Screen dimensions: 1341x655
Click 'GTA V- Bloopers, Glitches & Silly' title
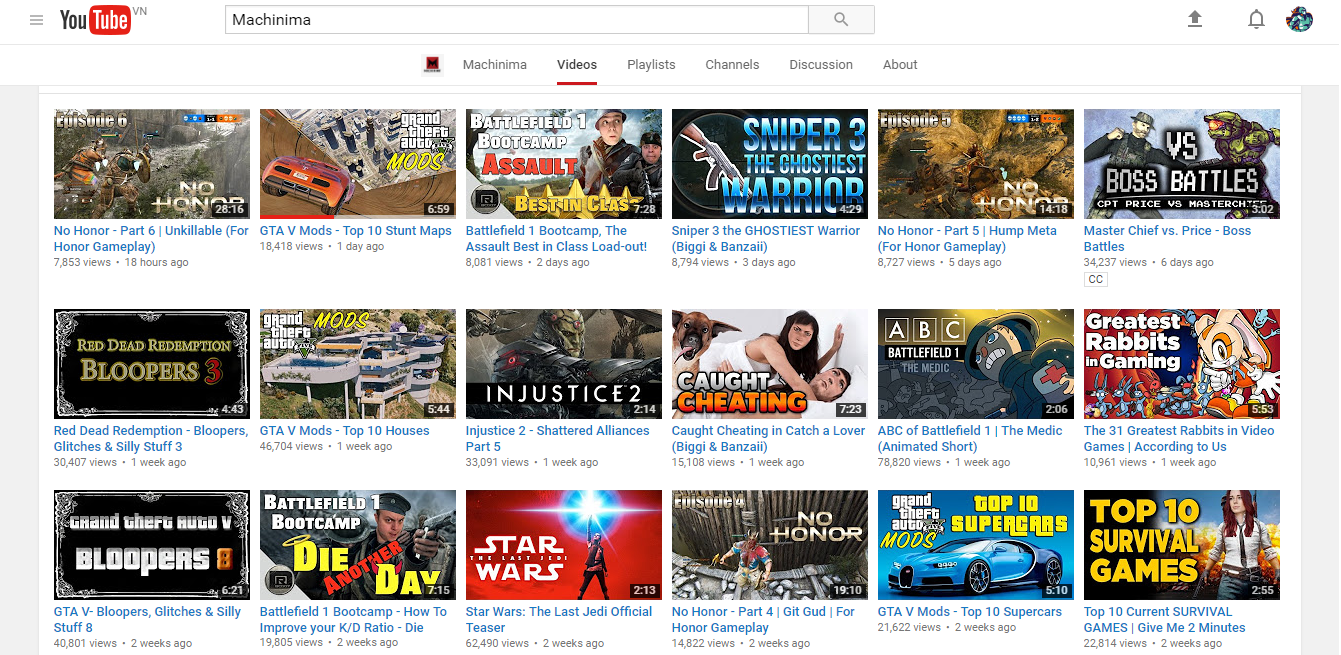pyautogui.click(x=147, y=619)
